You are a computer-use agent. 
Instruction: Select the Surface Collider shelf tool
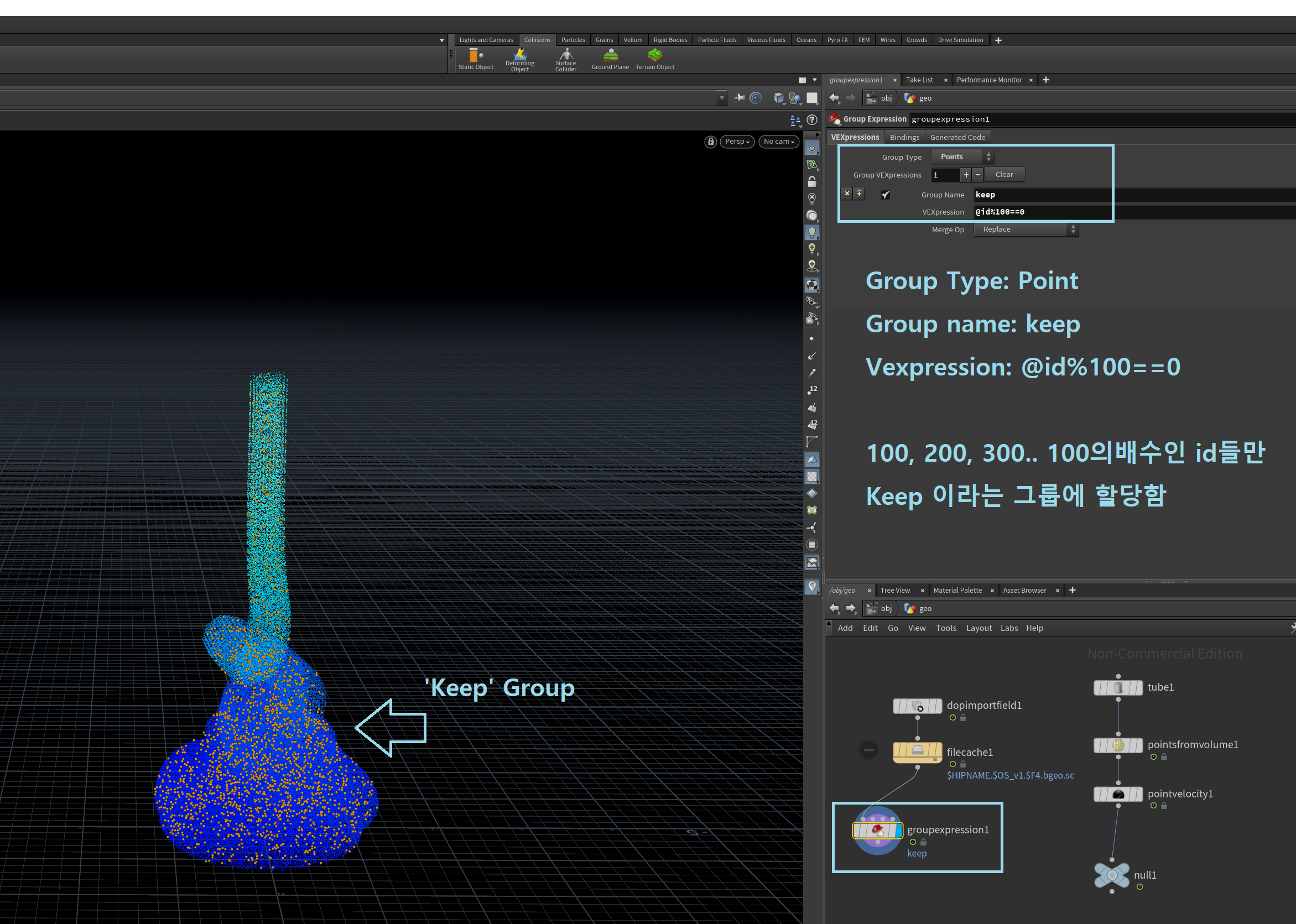pyautogui.click(x=565, y=60)
